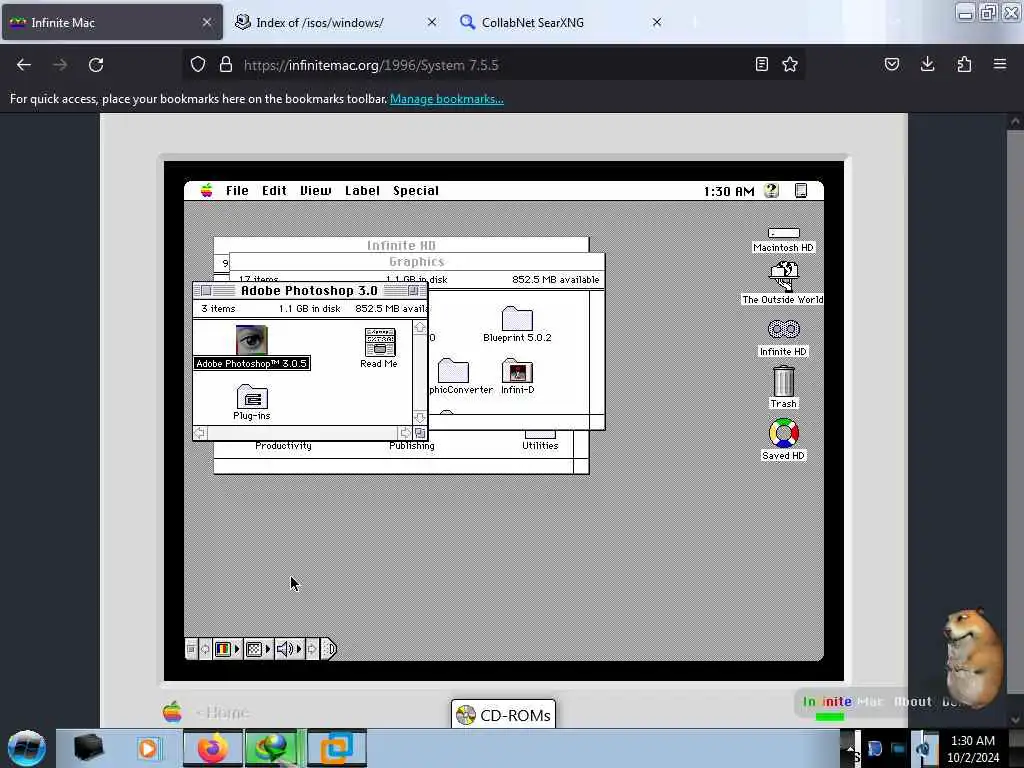The width and height of the screenshot is (1024, 768).
Task: Open the Edit menu
Action: click(274, 191)
